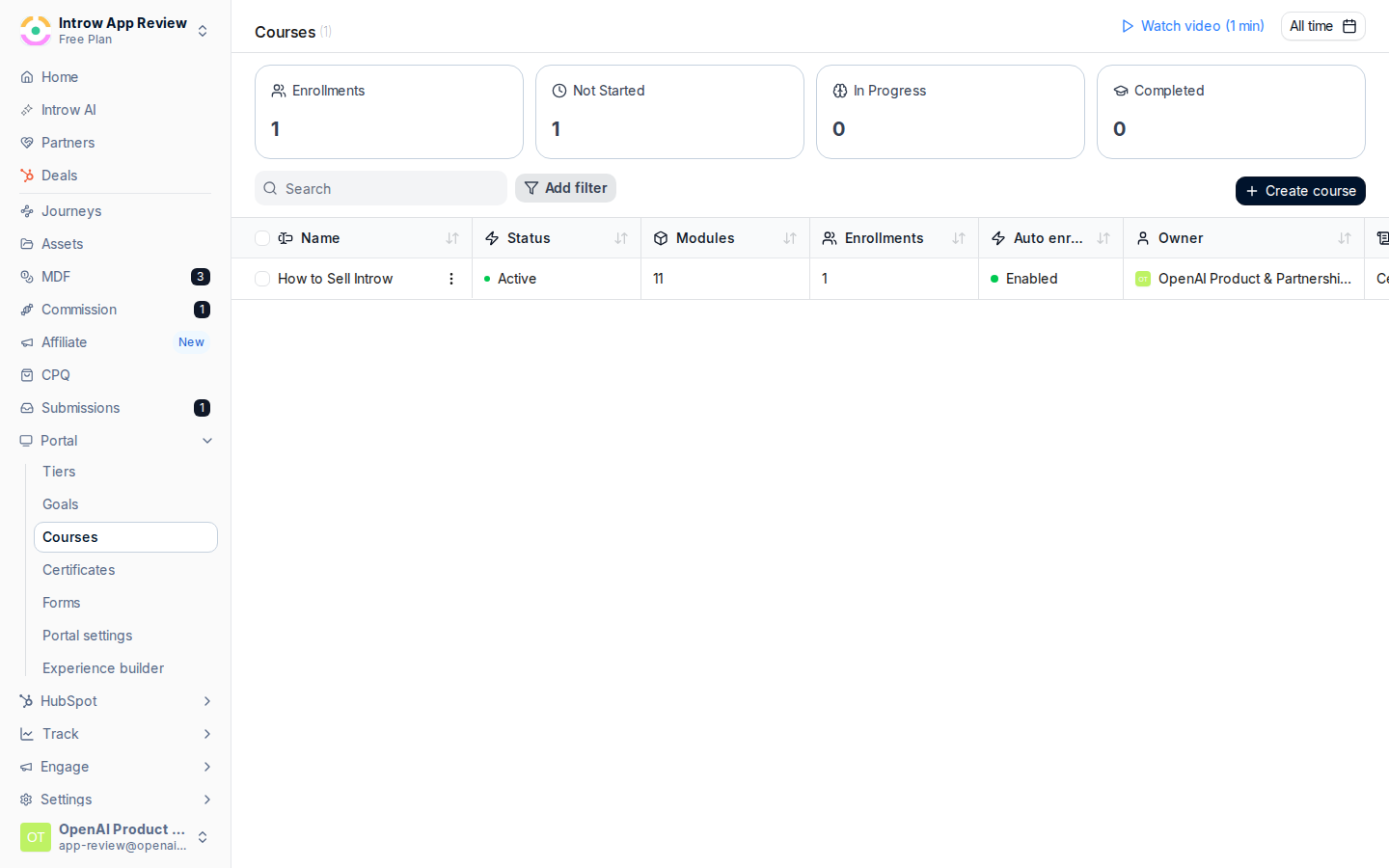This screenshot has width=1389, height=868.
Task: Click the sort arrows on Modules column
Action: [790, 238]
